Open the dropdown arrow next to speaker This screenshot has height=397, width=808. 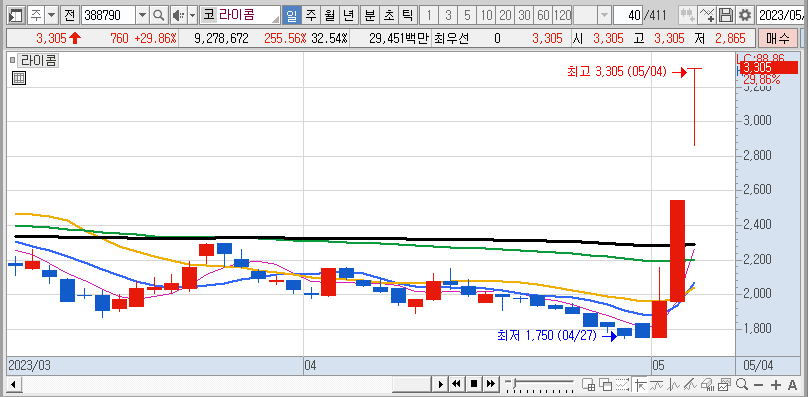pyautogui.click(x=192, y=15)
